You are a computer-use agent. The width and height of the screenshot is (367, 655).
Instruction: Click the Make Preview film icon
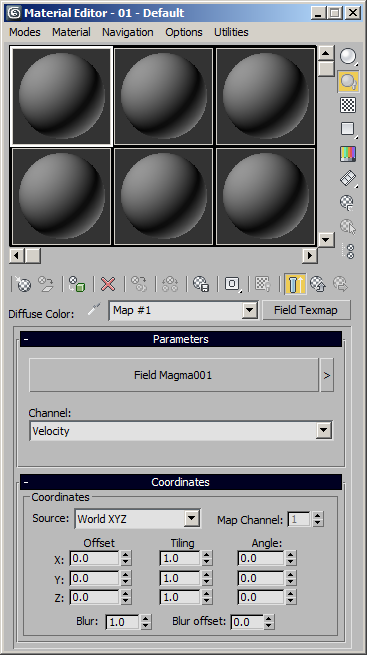coord(348,178)
